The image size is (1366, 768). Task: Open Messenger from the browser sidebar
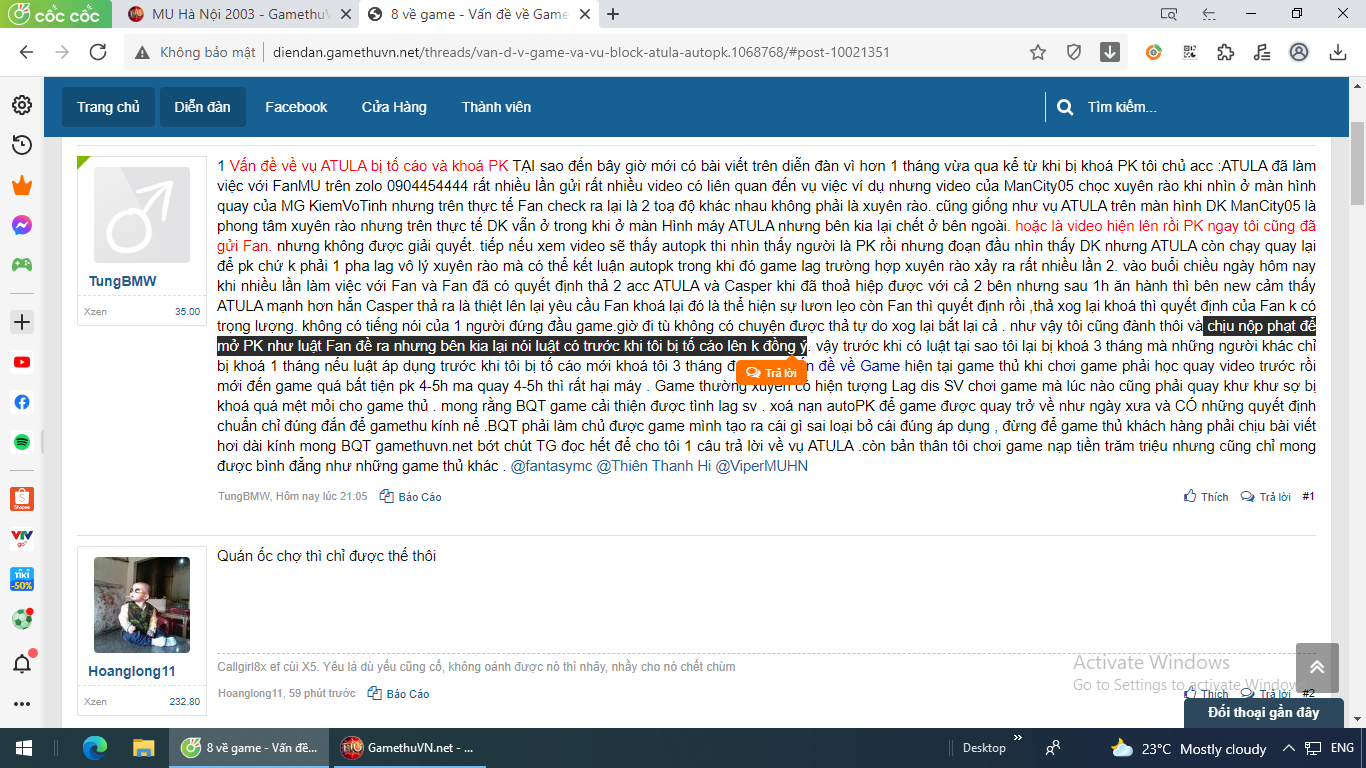click(21, 225)
